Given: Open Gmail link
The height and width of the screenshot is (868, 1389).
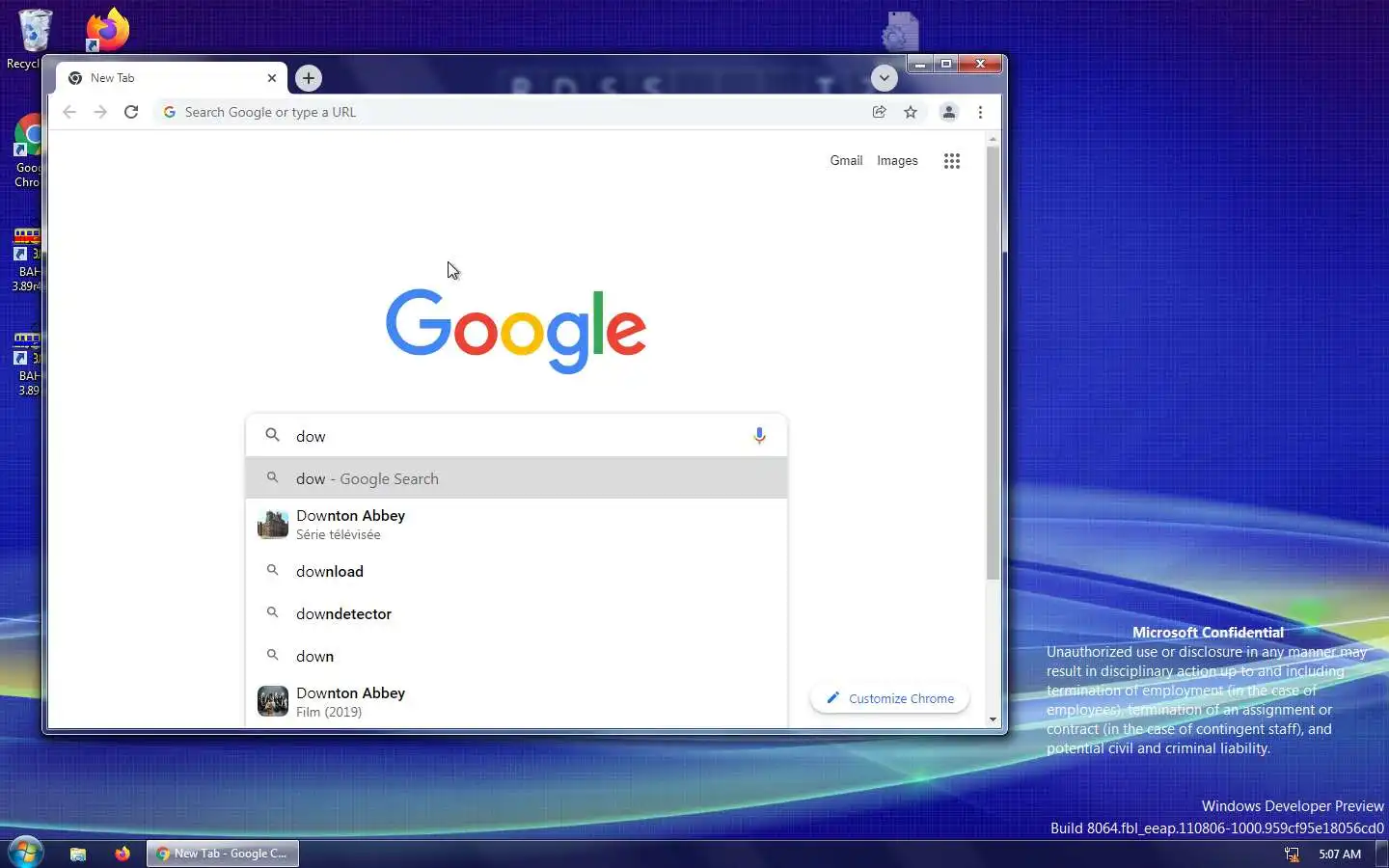Looking at the screenshot, I should pyautogui.click(x=846, y=161).
